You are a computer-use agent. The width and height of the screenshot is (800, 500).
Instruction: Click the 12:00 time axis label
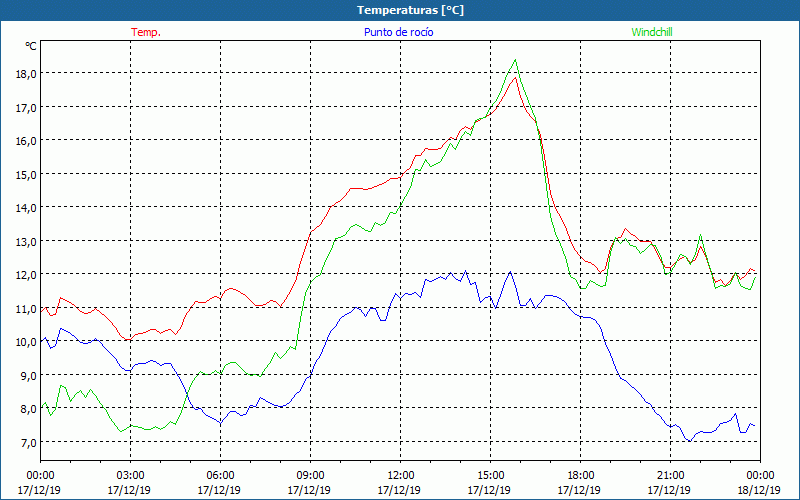[x=400, y=476]
